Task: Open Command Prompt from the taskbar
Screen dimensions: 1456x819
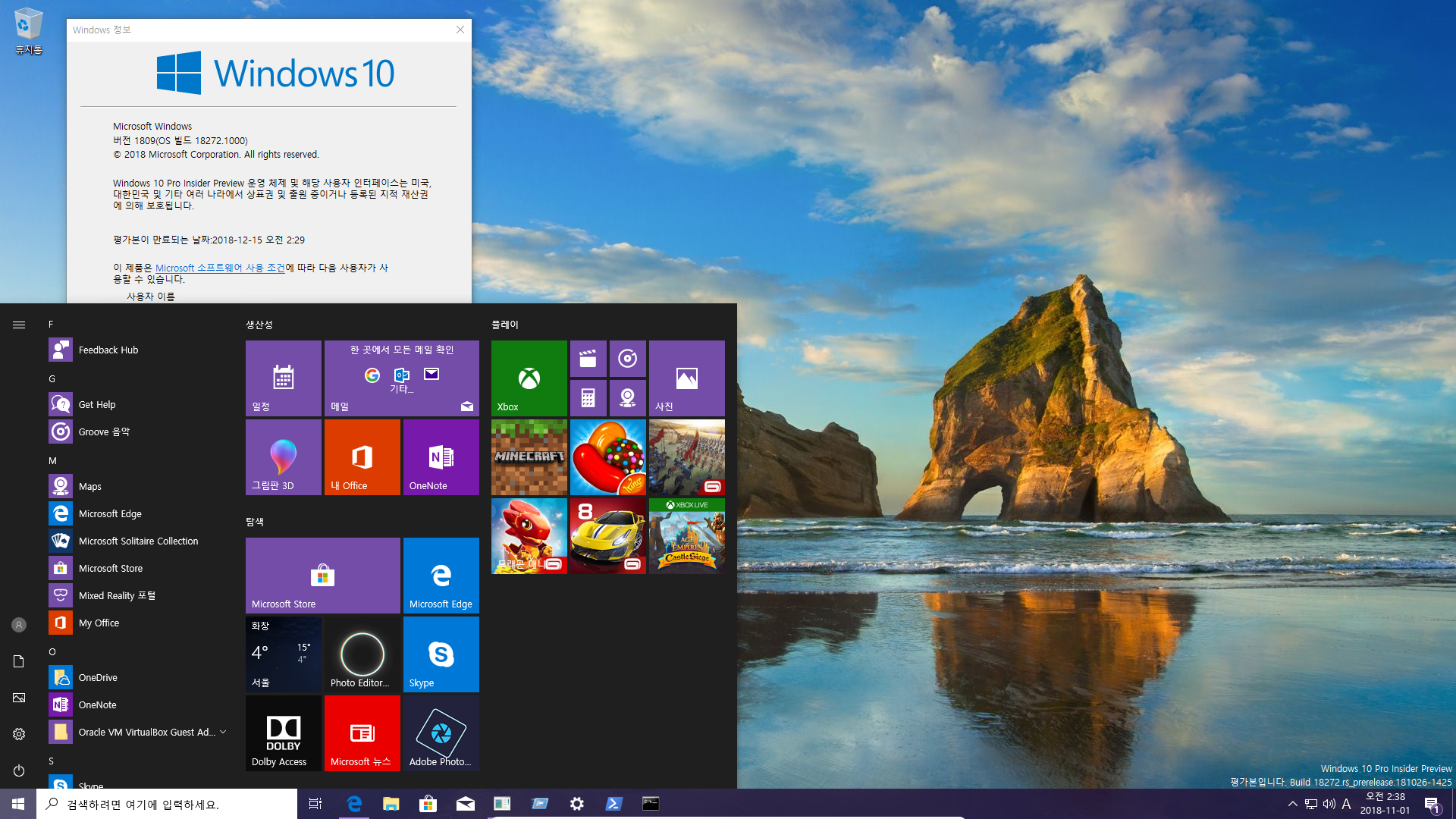Action: (651, 804)
